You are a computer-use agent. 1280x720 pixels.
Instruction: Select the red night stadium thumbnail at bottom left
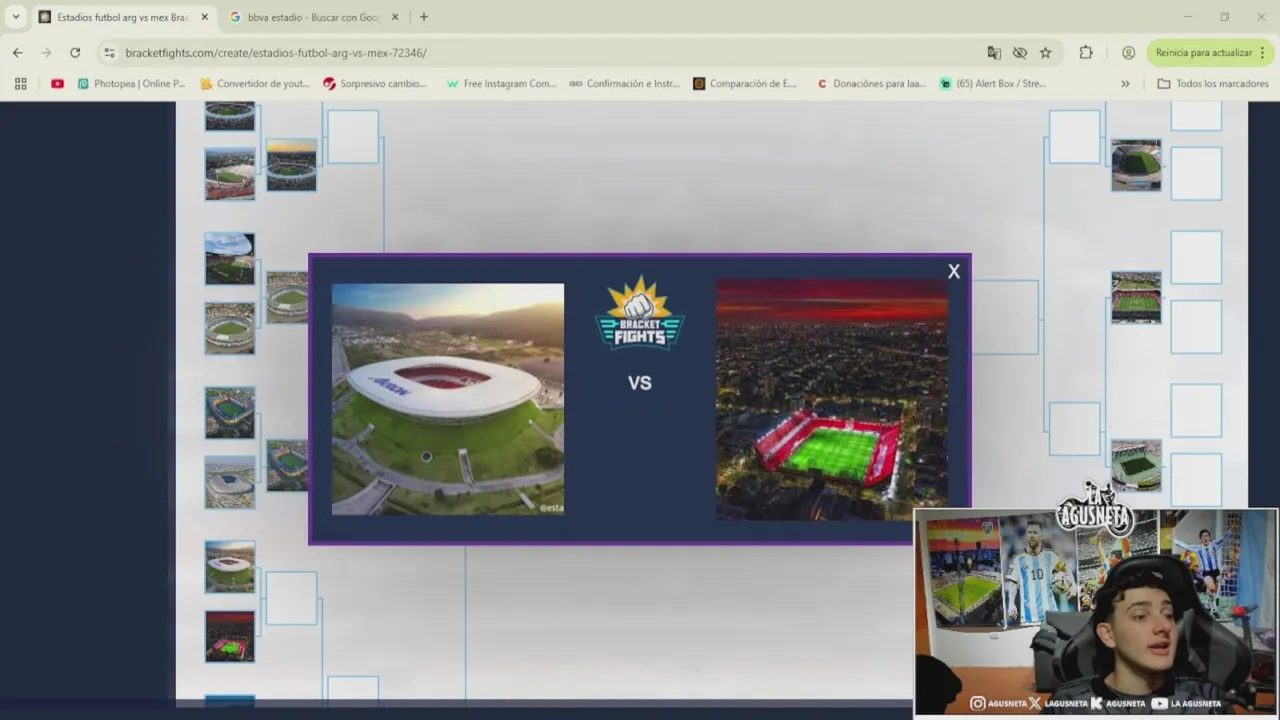click(230, 636)
